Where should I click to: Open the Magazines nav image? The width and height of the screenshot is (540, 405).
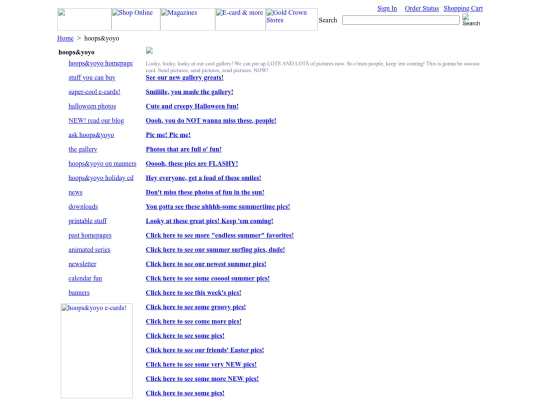188,19
